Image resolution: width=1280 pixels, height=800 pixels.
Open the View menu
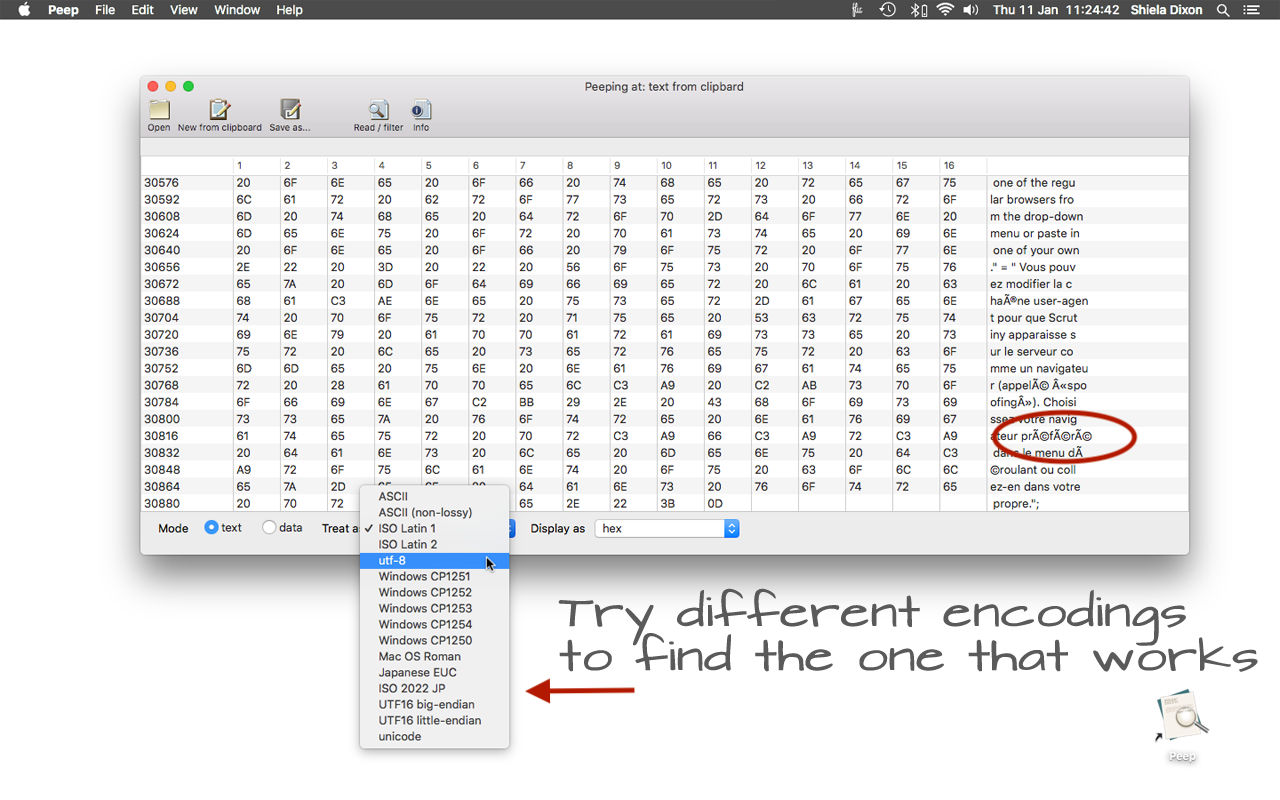184,10
